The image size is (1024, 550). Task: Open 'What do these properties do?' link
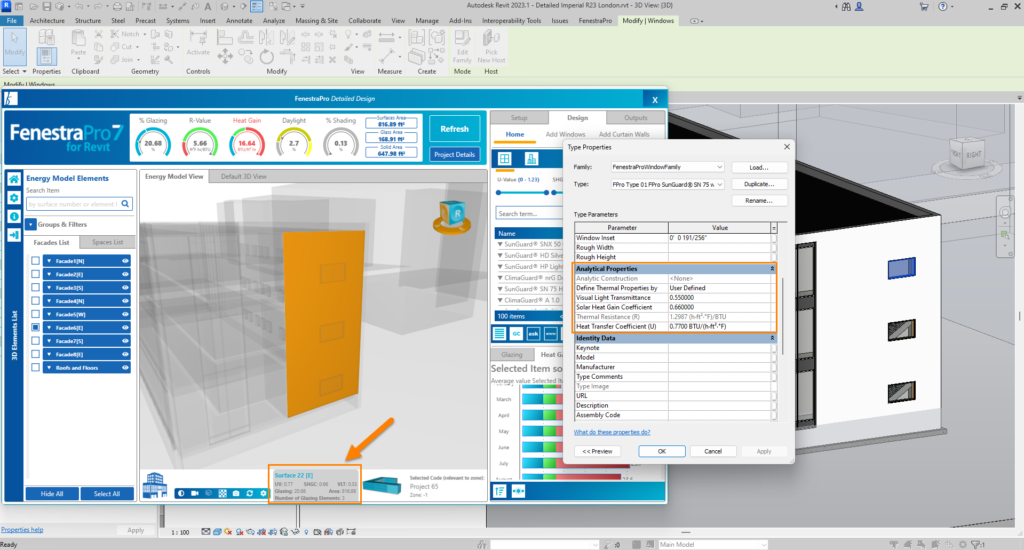coord(612,432)
